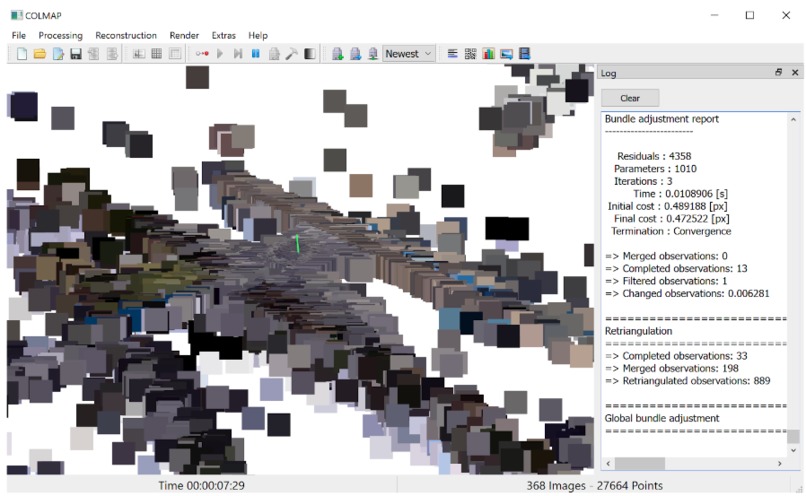The image size is (806, 496).
Task: Click 'Termination : Convergence' log line
Action: (x=671, y=231)
